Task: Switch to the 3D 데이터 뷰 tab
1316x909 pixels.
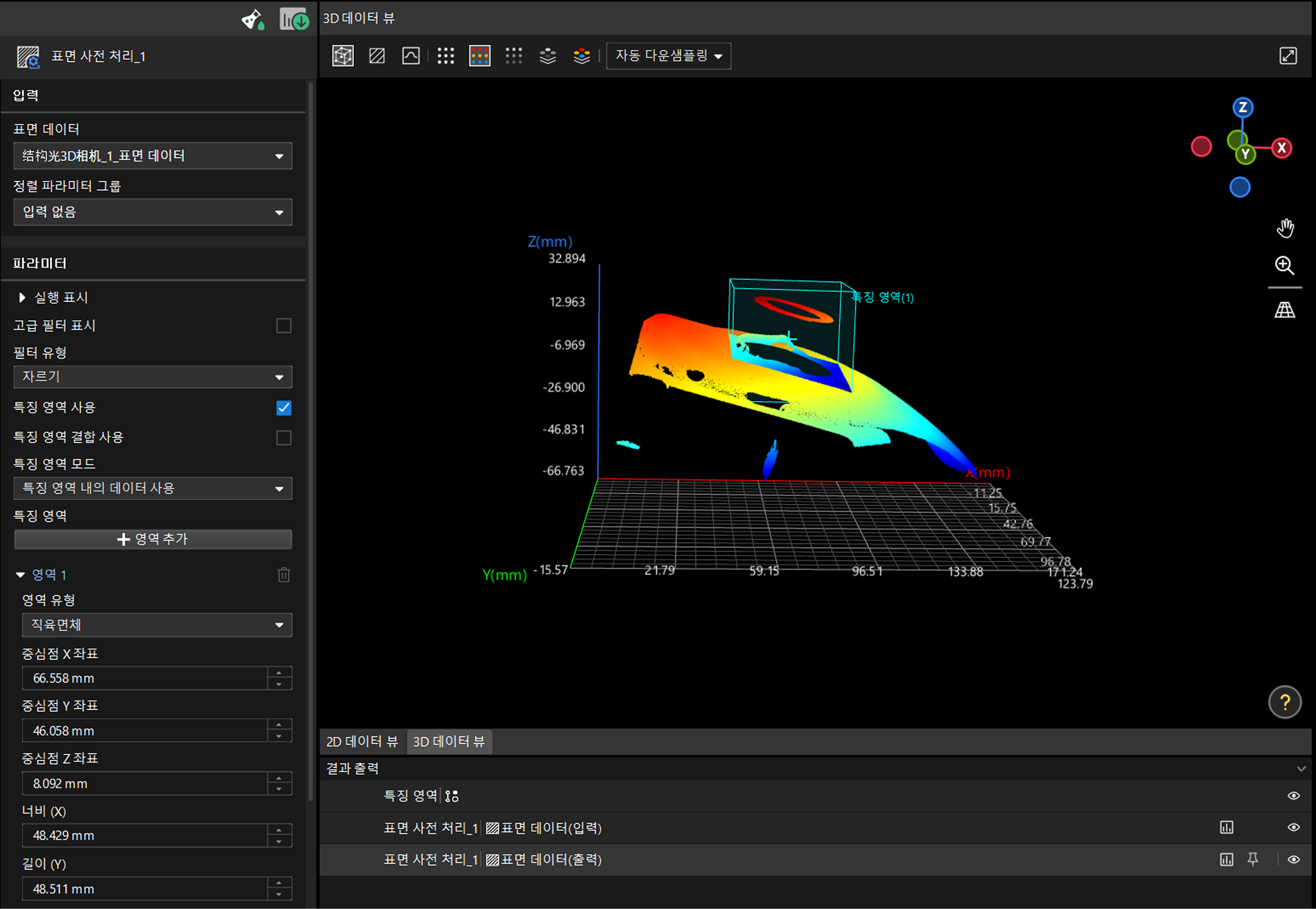Action: [449, 742]
